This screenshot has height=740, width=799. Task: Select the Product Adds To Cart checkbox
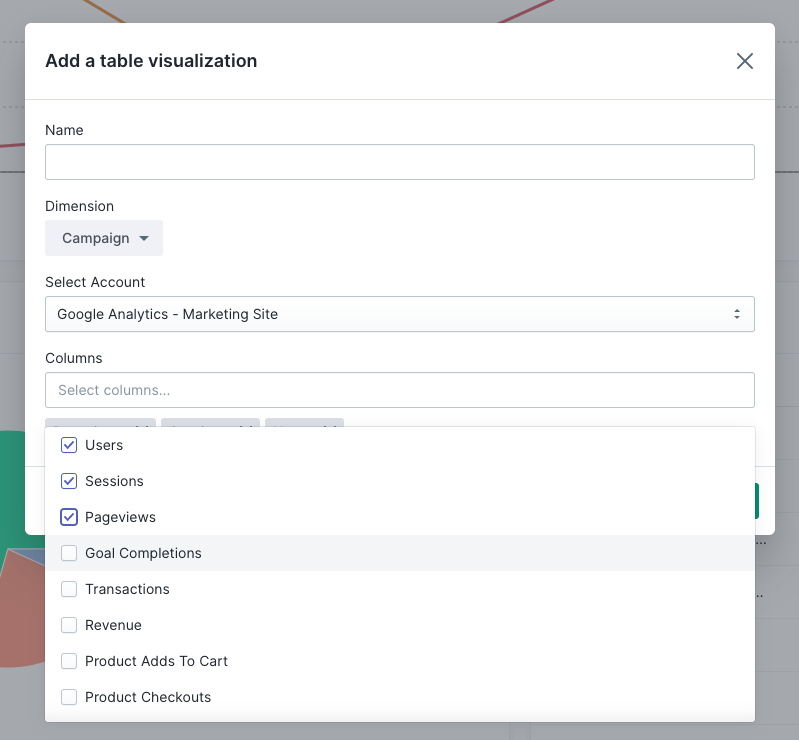[x=69, y=661]
